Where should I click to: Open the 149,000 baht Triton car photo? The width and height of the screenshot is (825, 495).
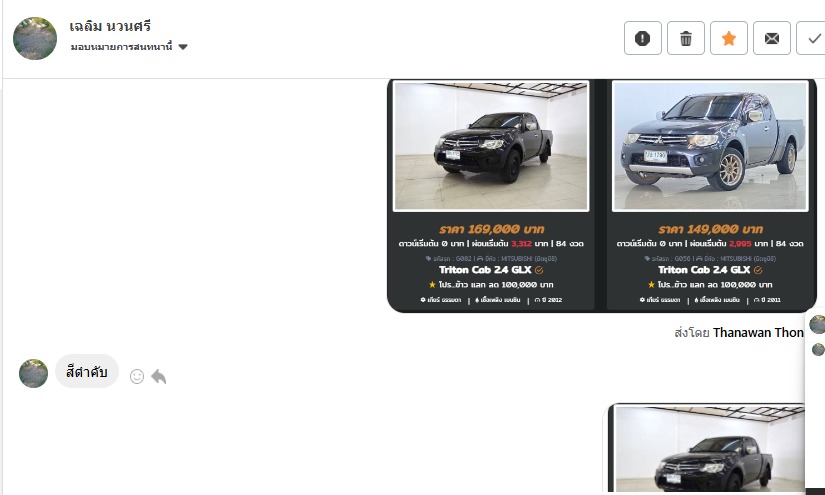click(710, 146)
